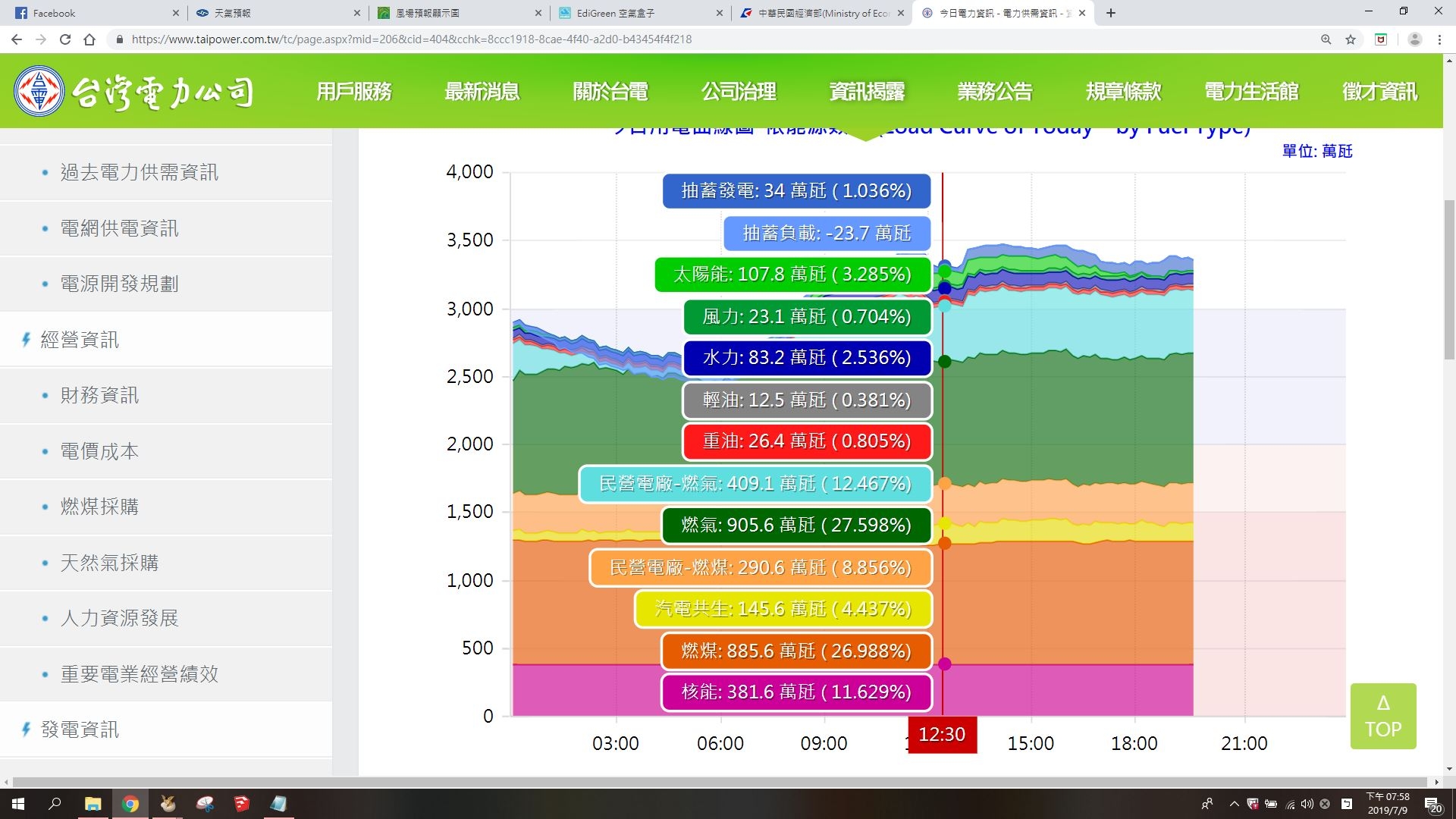Click the 抽蓄發電 34 萬瓩 tooltip label
The width and height of the screenshot is (1456, 819).
(797, 191)
